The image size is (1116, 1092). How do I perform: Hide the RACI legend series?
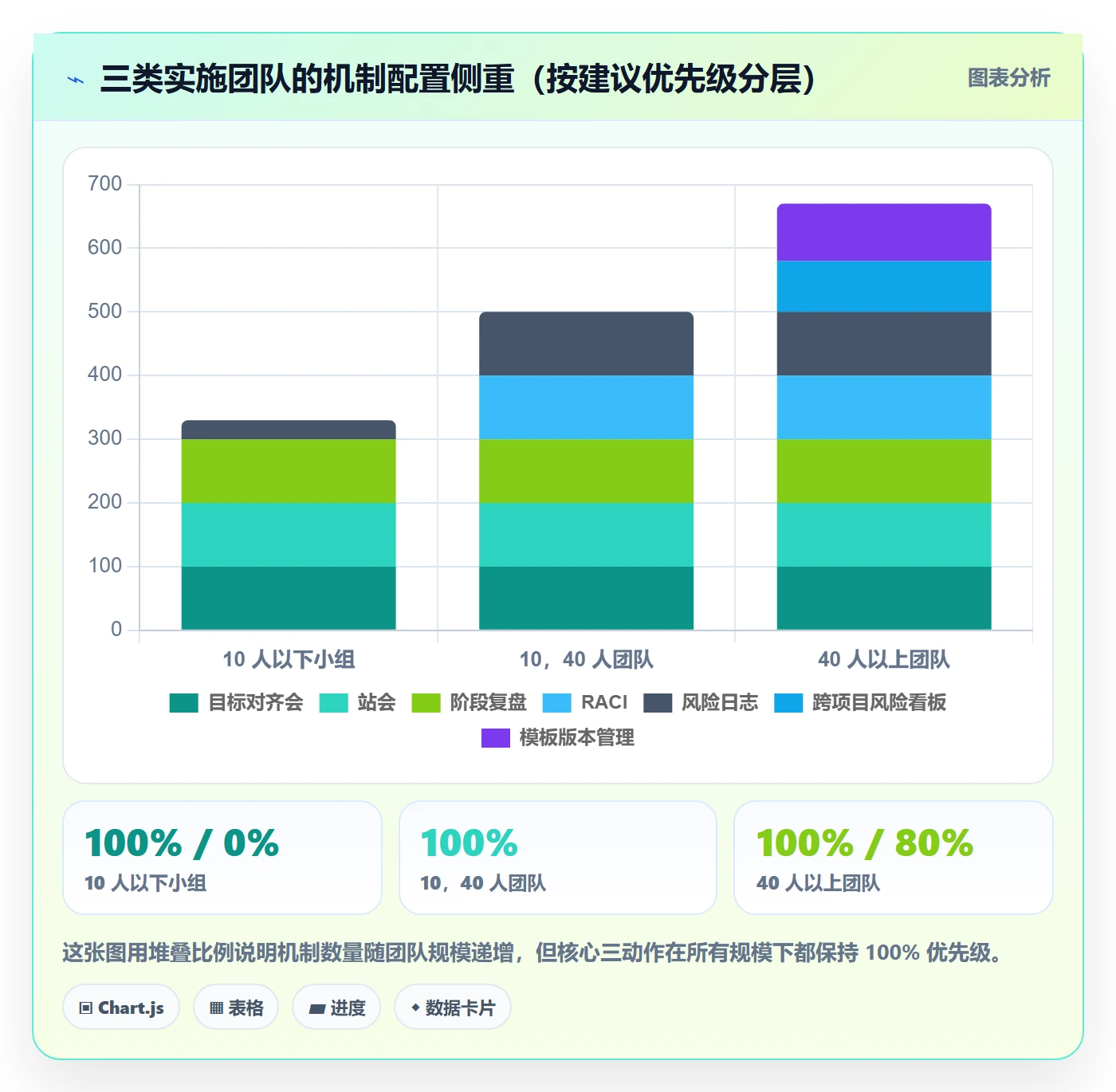585,703
